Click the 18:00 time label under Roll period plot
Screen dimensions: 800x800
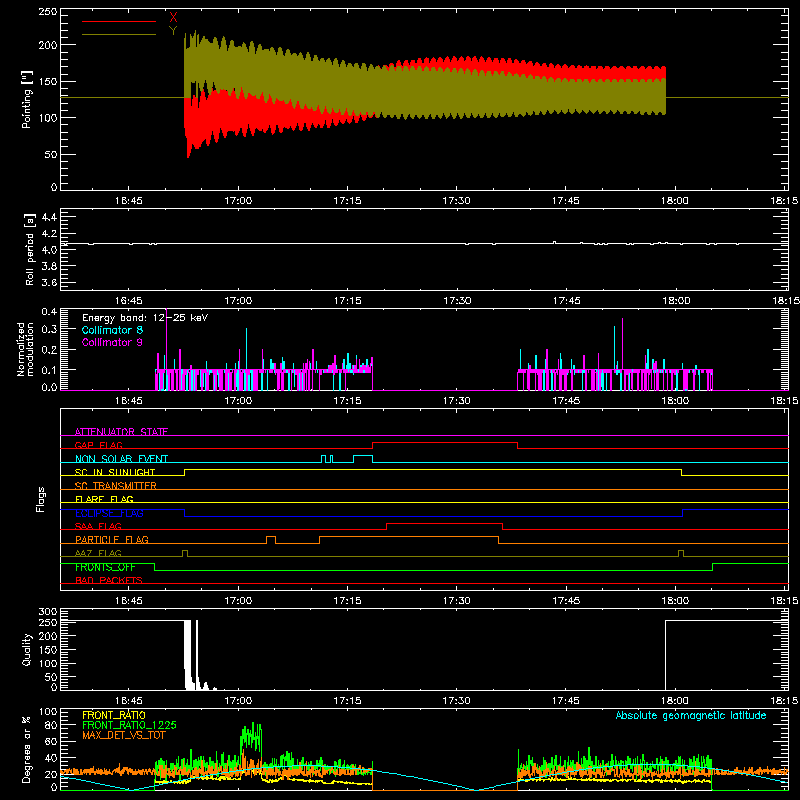[676, 301]
